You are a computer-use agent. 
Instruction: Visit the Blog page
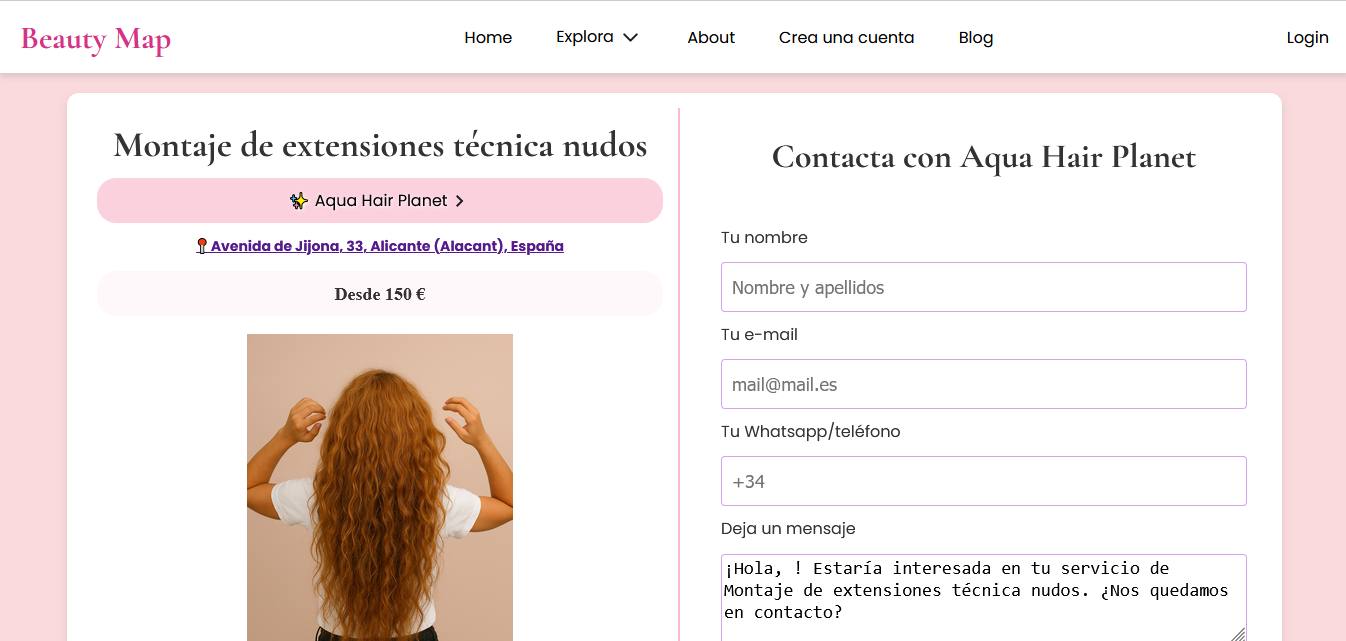[x=976, y=37]
